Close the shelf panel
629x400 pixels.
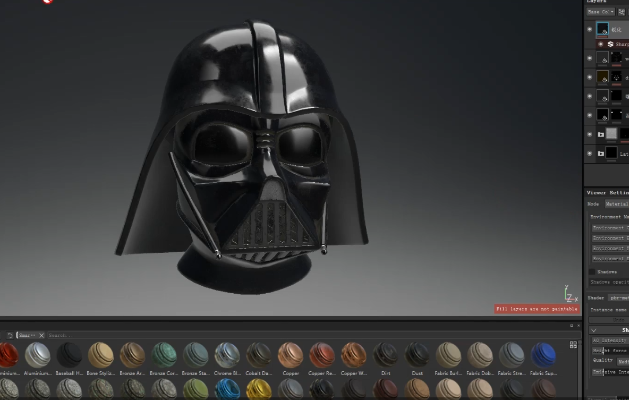point(578,326)
